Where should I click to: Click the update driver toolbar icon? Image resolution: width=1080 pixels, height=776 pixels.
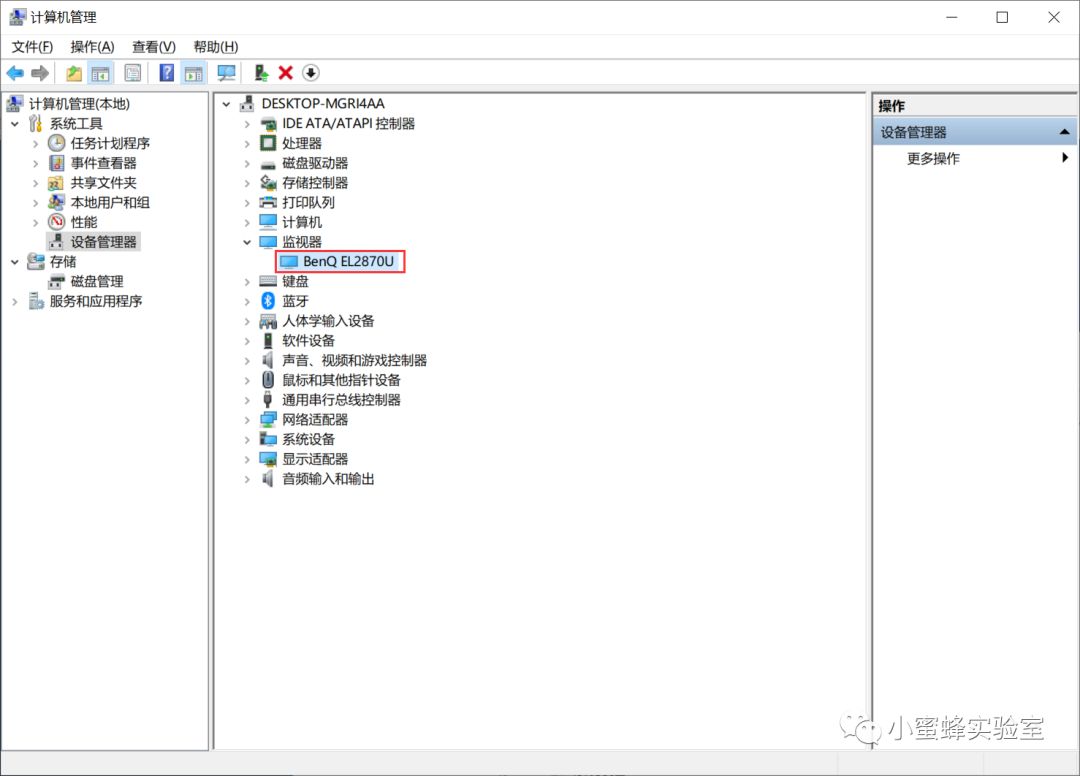(261, 73)
